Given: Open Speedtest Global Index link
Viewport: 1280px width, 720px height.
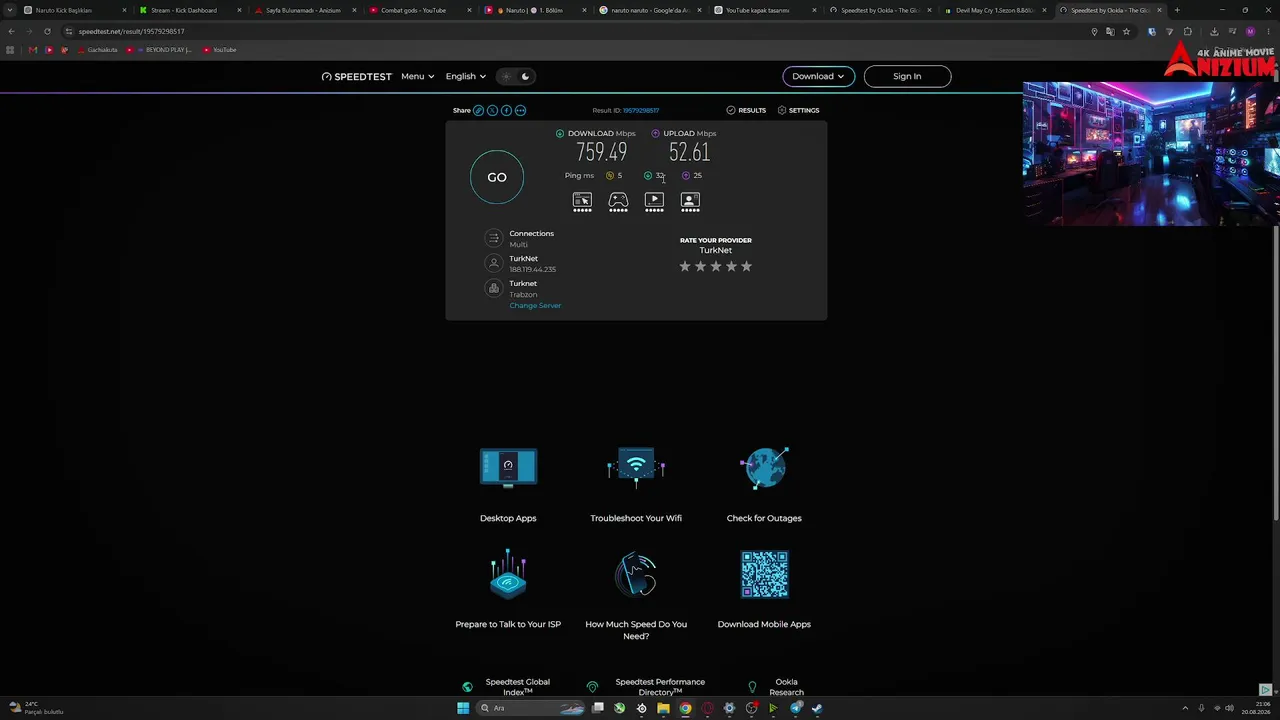Looking at the screenshot, I should (517, 687).
